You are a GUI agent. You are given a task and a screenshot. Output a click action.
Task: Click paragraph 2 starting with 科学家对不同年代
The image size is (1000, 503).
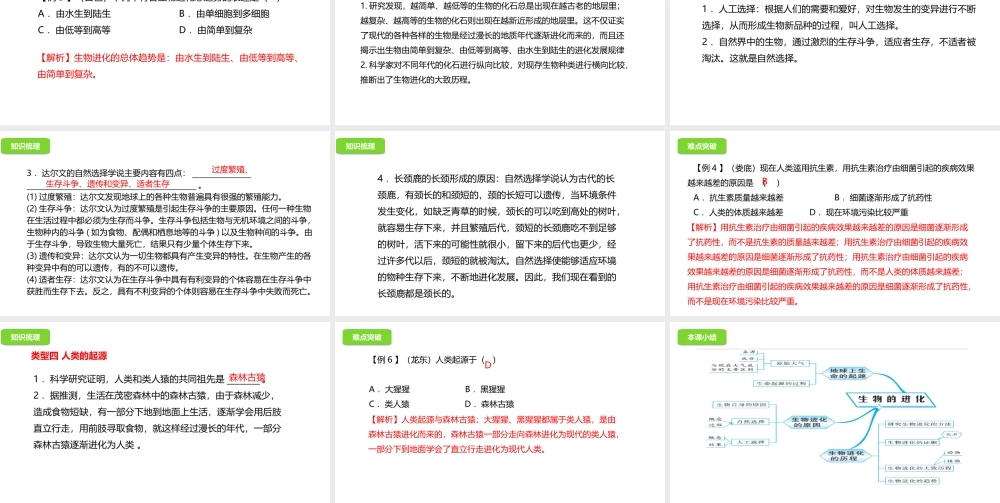493,73
